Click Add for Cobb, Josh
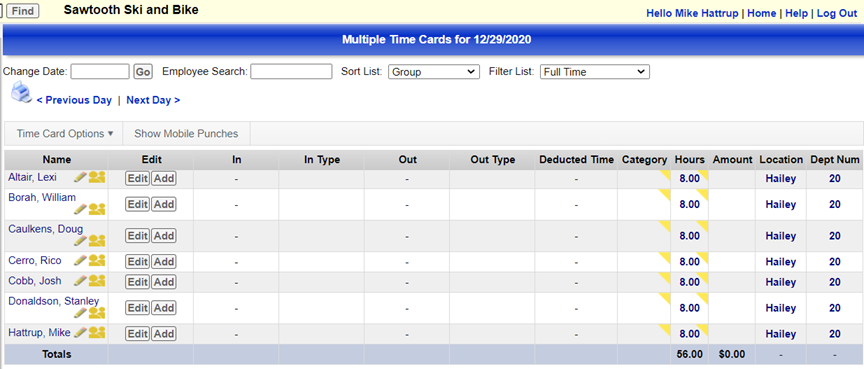This screenshot has height=369, width=864. [x=164, y=282]
